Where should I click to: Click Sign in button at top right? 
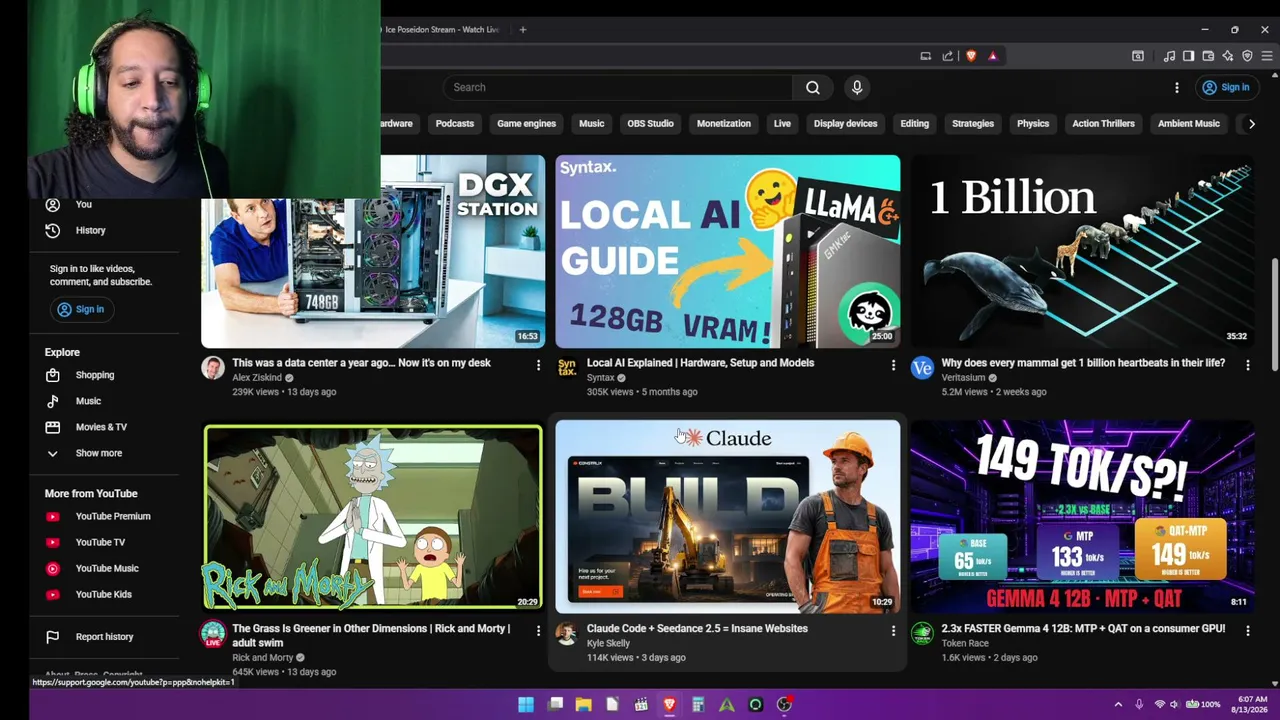(x=1226, y=87)
